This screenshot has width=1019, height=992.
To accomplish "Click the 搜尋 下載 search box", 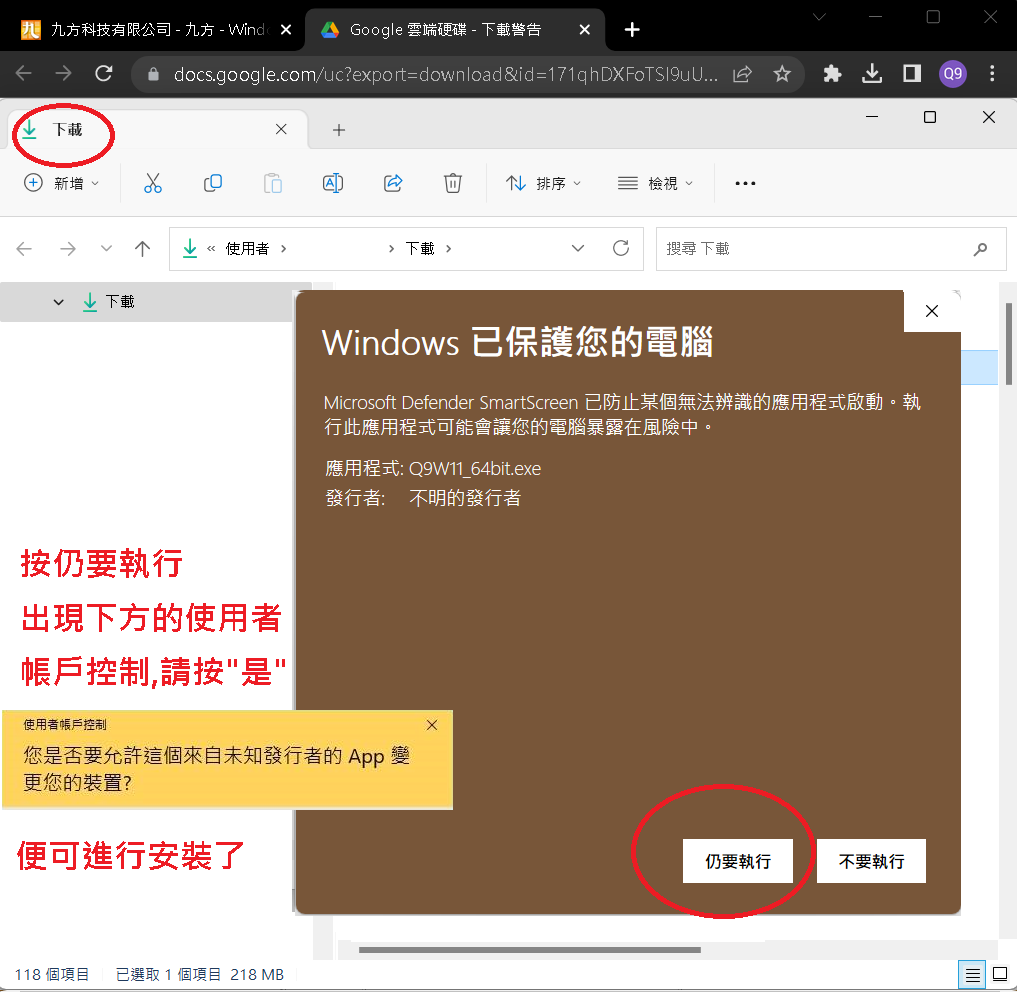I will pyautogui.click(x=831, y=248).
